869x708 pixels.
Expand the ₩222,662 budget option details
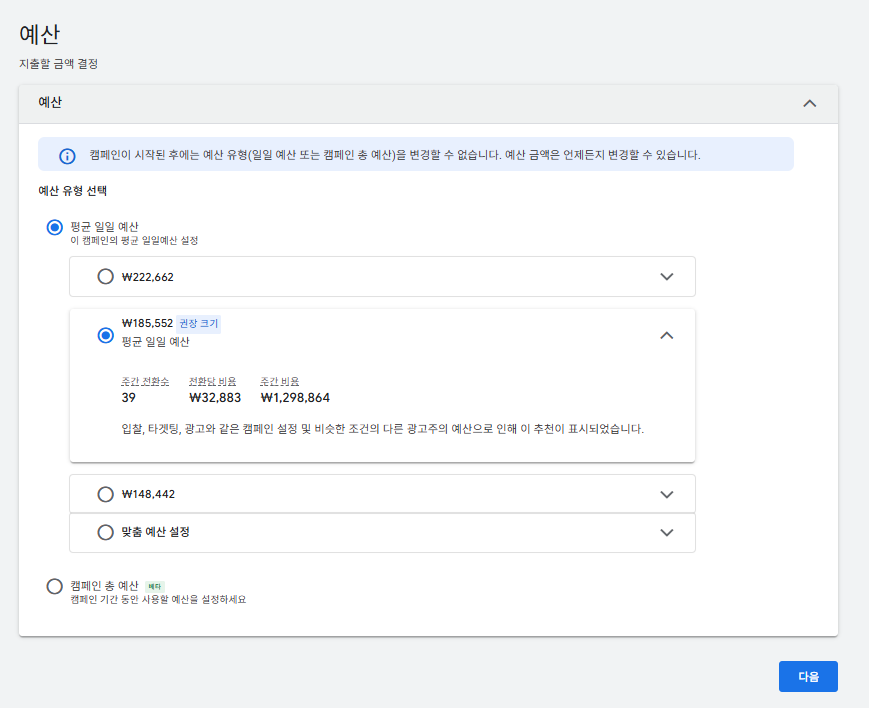point(667,277)
